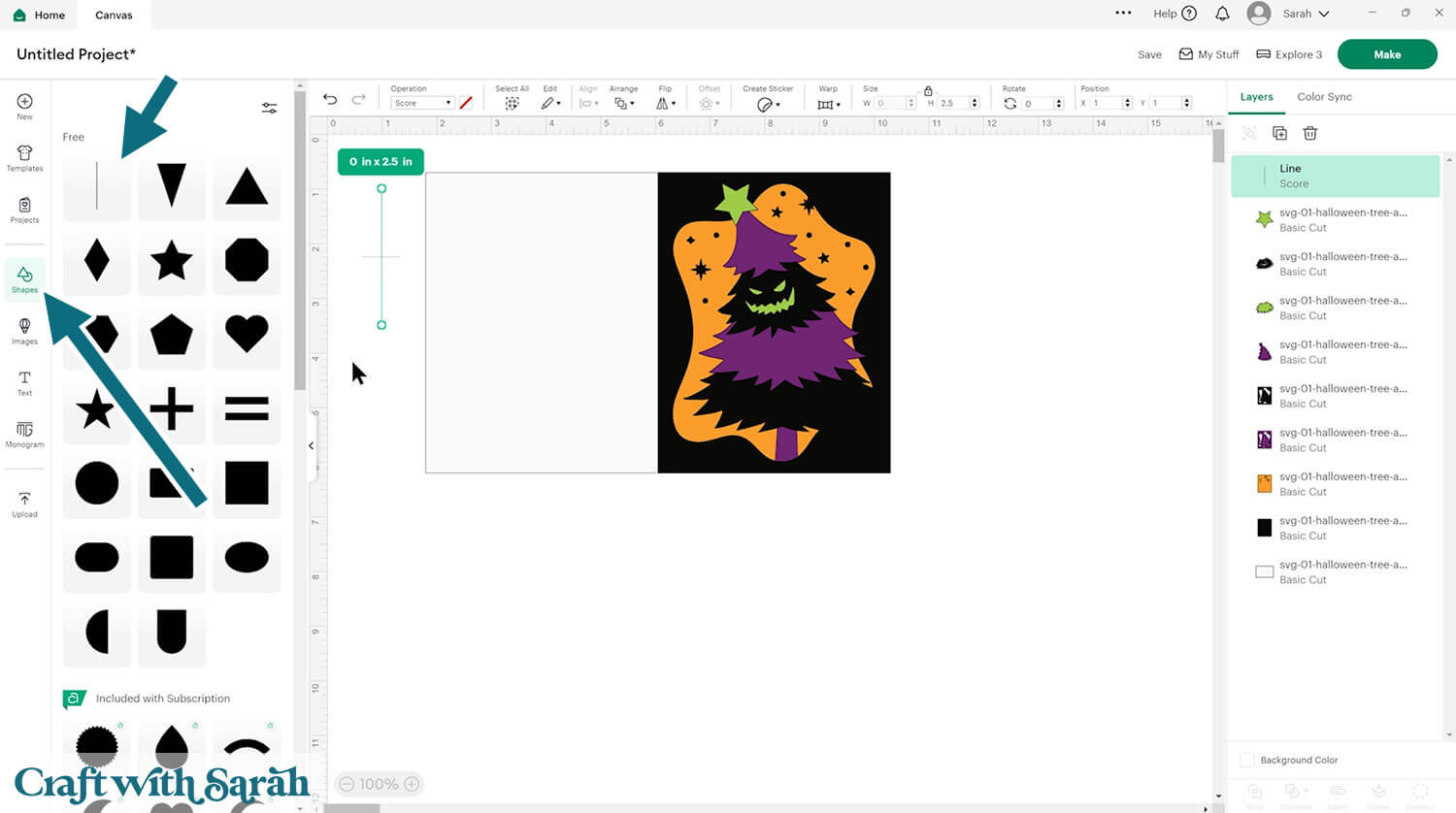Screen dimensions: 1456x813
Task: Click the Save button
Action: point(1149,54)
